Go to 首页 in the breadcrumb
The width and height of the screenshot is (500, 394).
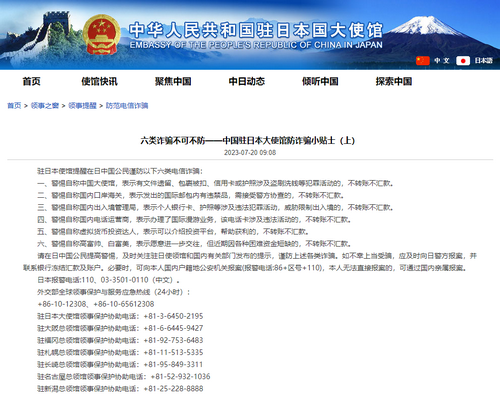pyautogui.click(x=14, y=106)
